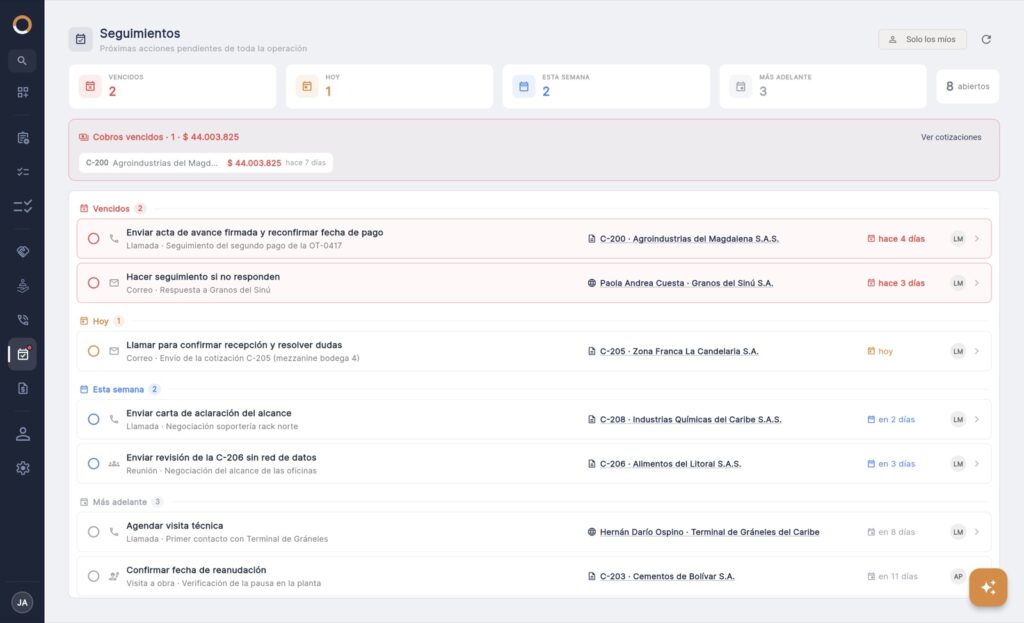Click the JA user avatar

point(22,602)
